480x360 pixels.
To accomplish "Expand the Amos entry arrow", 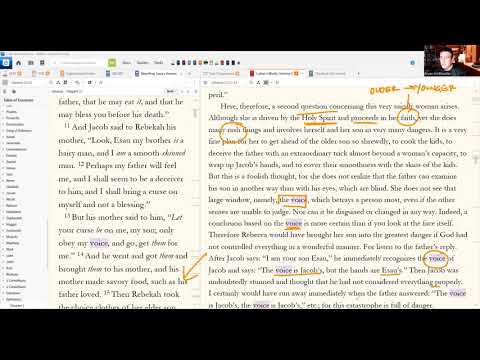I will pyautogui.click(x=4, y=181).
